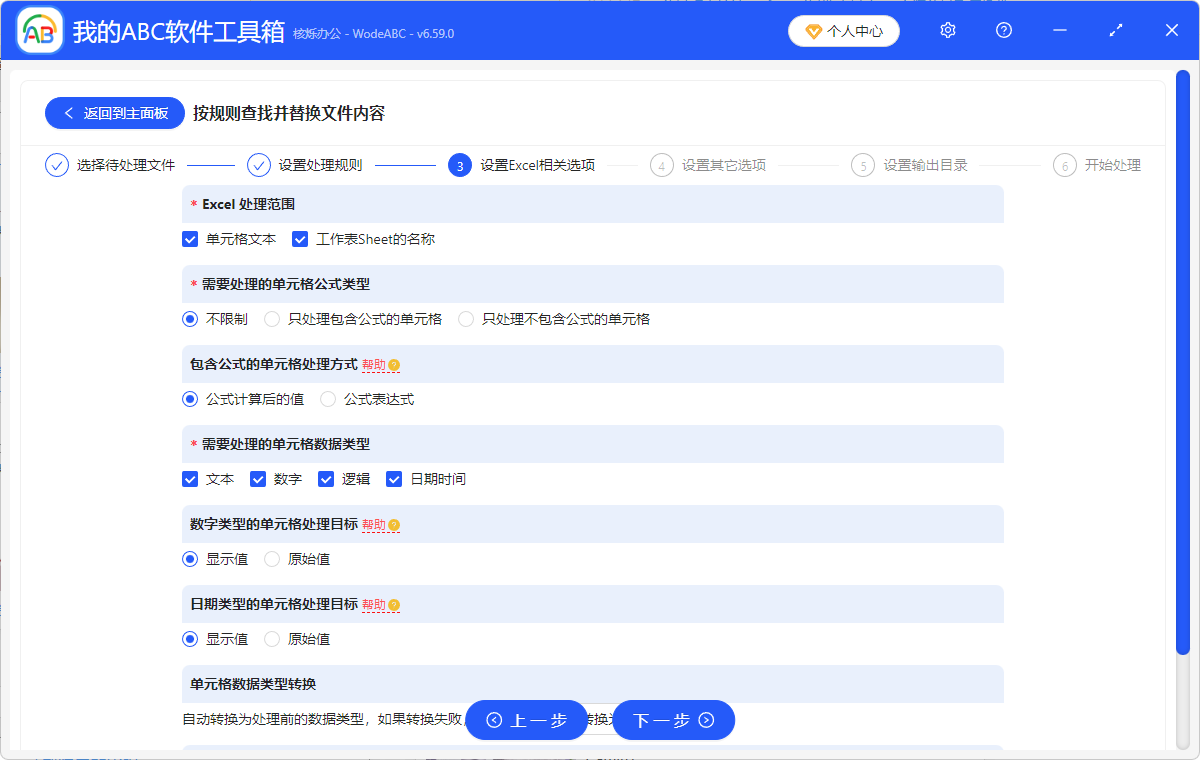Choose 原始值 for date type cells
Screen dimensions: 1200x760
(272, 638)
